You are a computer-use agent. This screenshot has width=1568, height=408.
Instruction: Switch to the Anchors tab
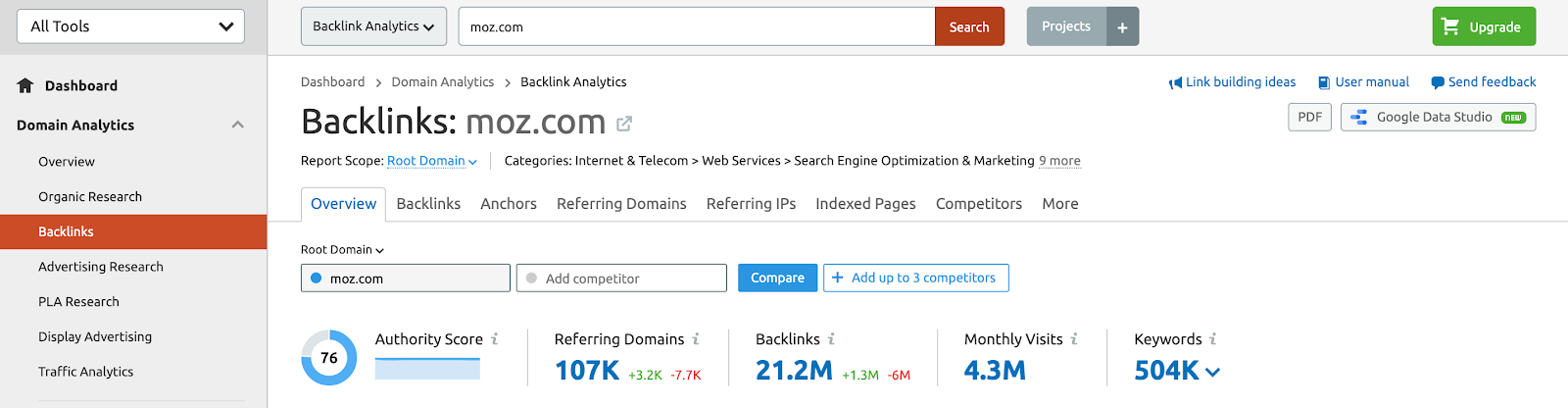click(x=509, y=204)
